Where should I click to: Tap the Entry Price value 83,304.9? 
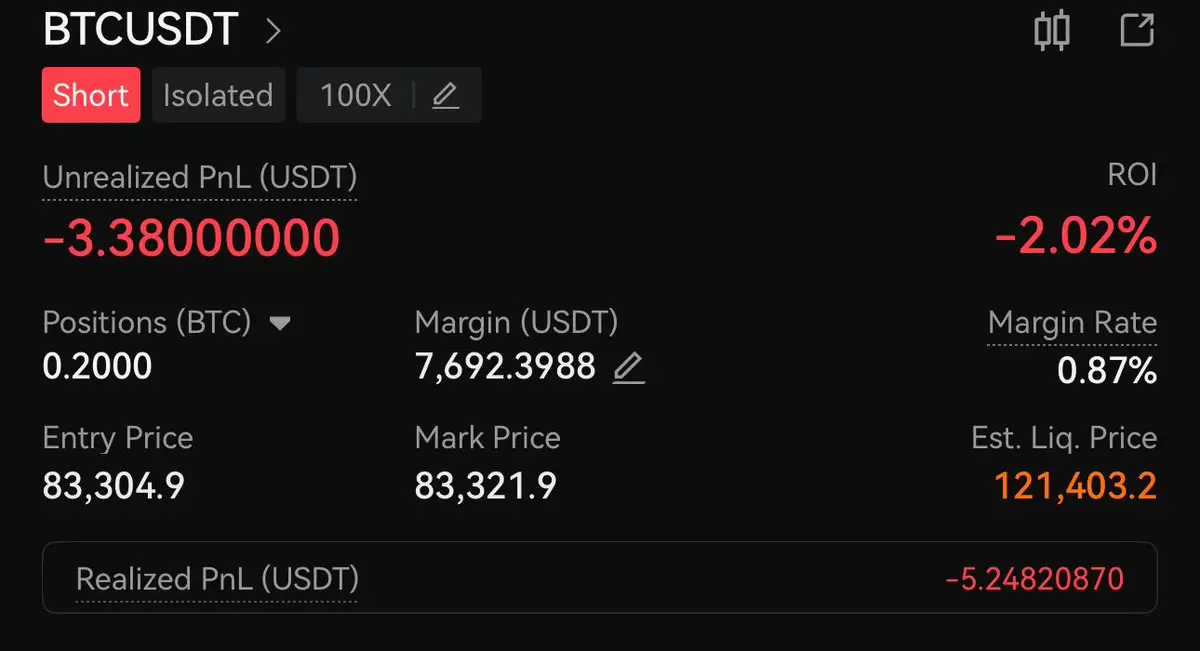pos(113,486)
